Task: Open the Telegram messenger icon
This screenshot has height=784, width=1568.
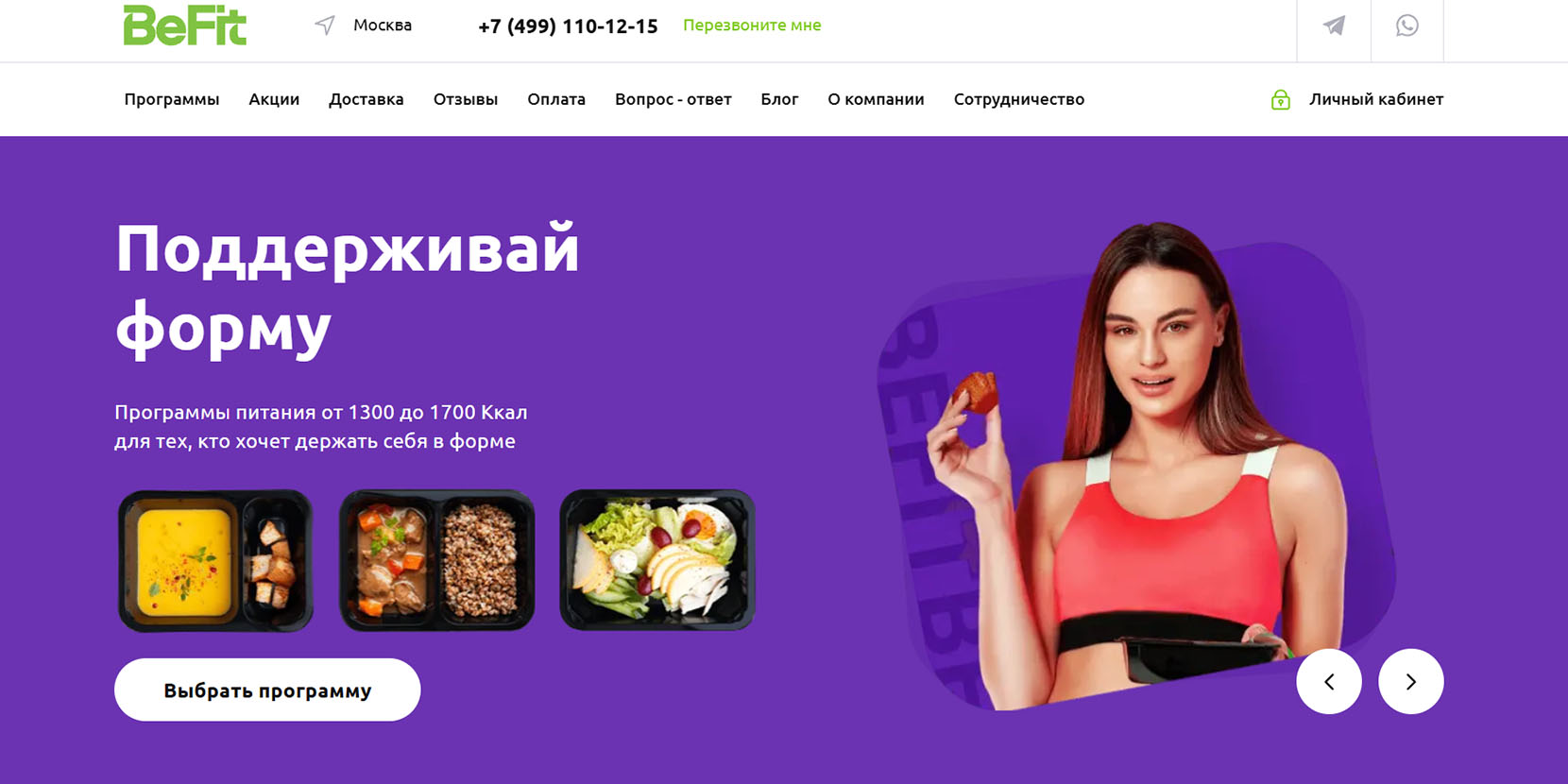Action: coord(1334,26)
